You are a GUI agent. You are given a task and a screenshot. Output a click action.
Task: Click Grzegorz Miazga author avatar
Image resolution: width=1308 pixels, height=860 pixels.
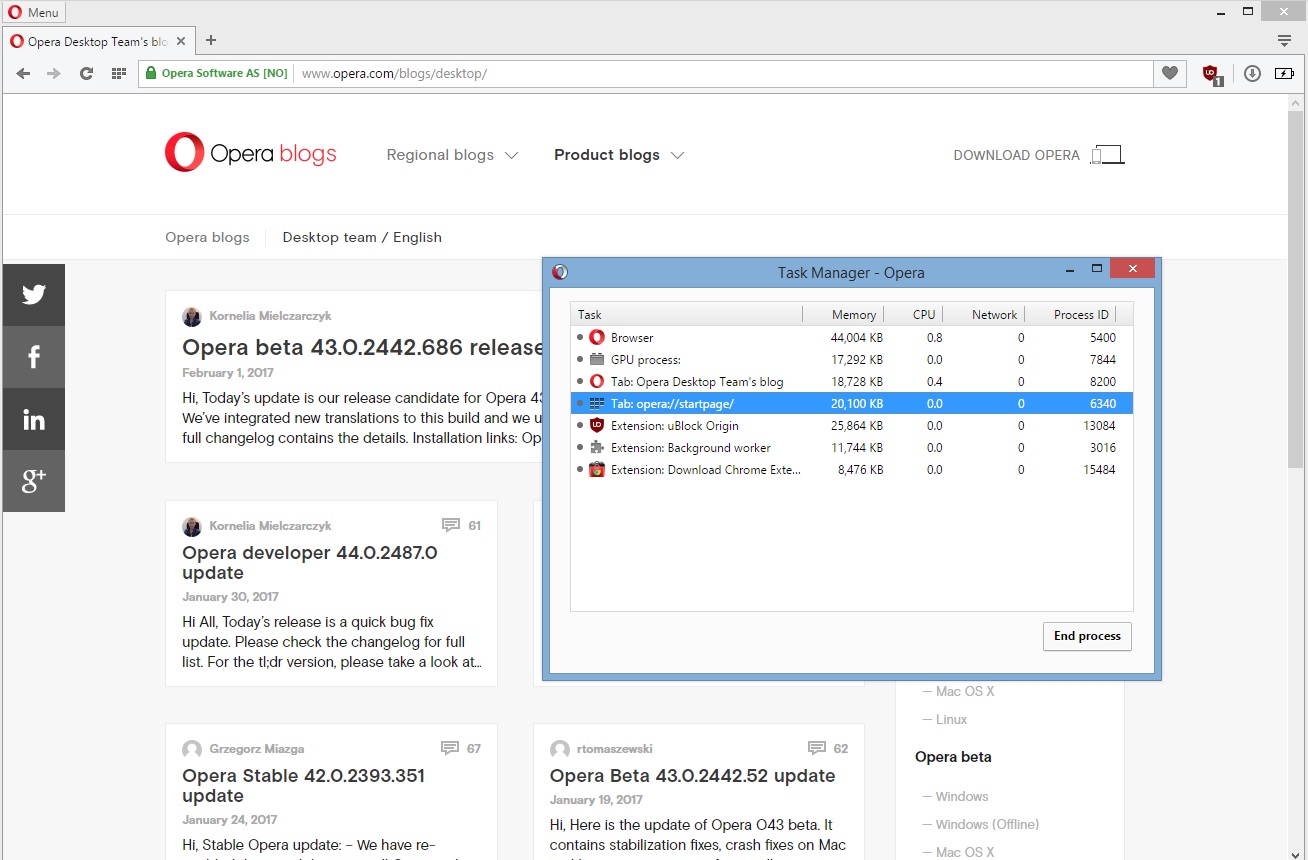(x=192, y=749)
